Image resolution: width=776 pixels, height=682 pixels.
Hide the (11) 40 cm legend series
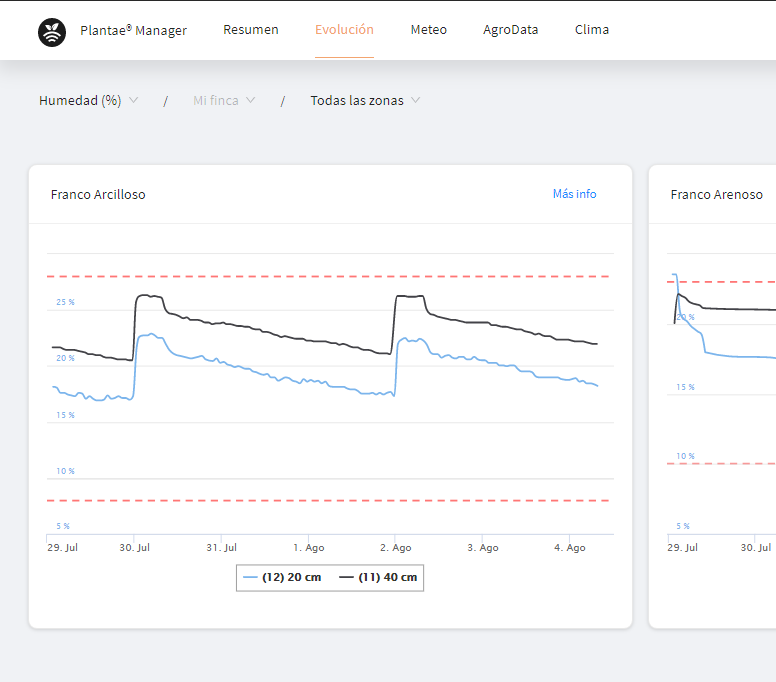(378, 578)
